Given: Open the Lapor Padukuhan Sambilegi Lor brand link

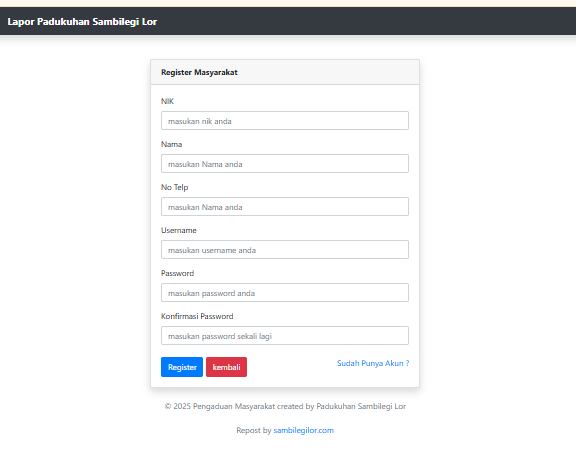Looking at the screenshot, I should pos(82,22).
